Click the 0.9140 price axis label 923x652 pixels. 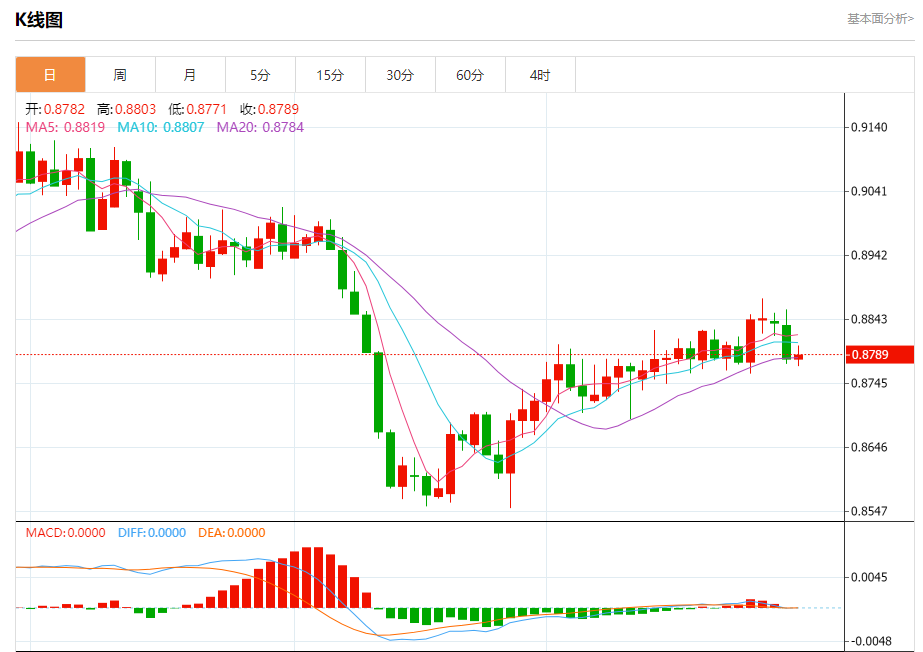(x=869, y=127)
